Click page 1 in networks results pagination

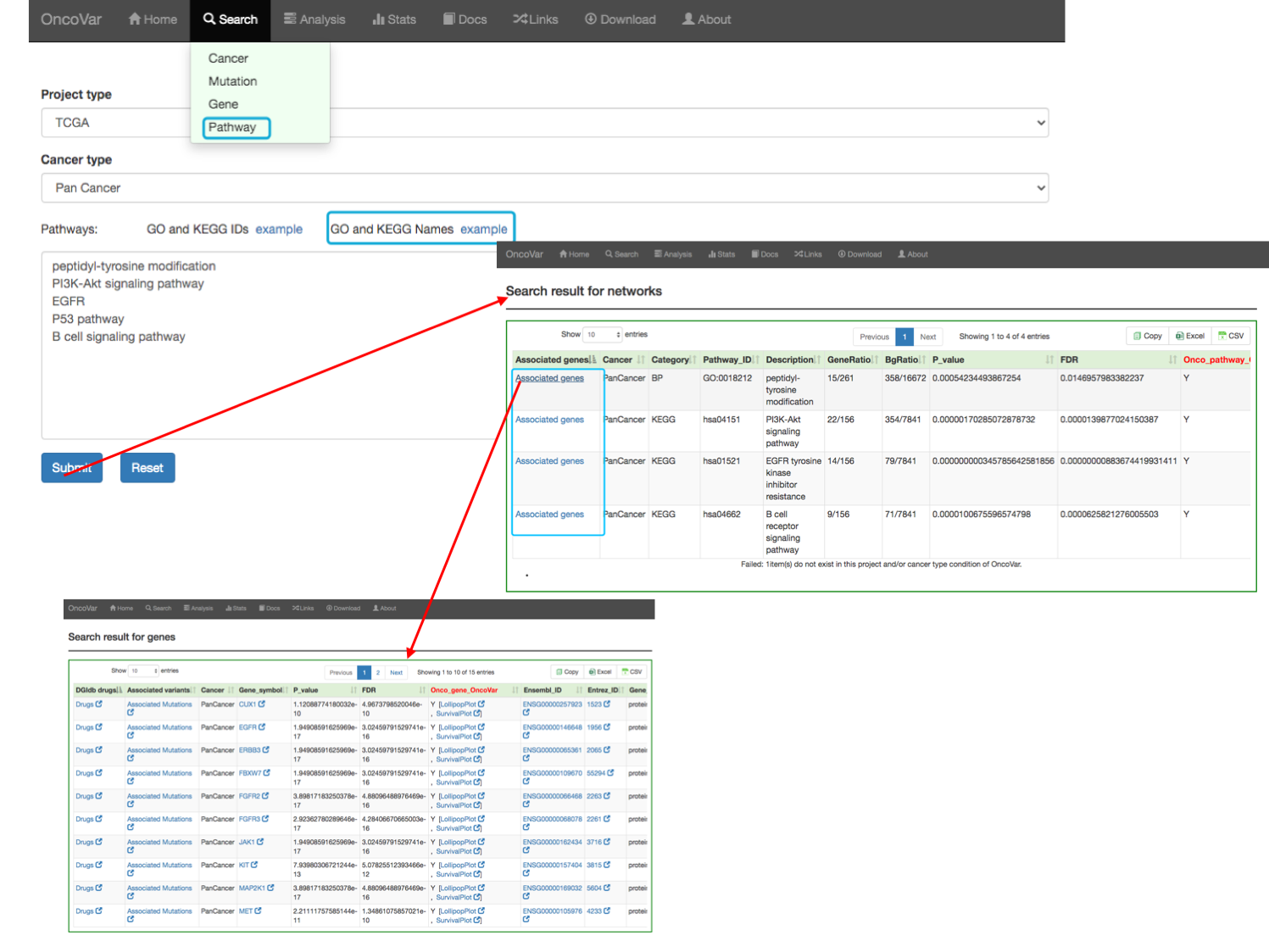point(904,337)
